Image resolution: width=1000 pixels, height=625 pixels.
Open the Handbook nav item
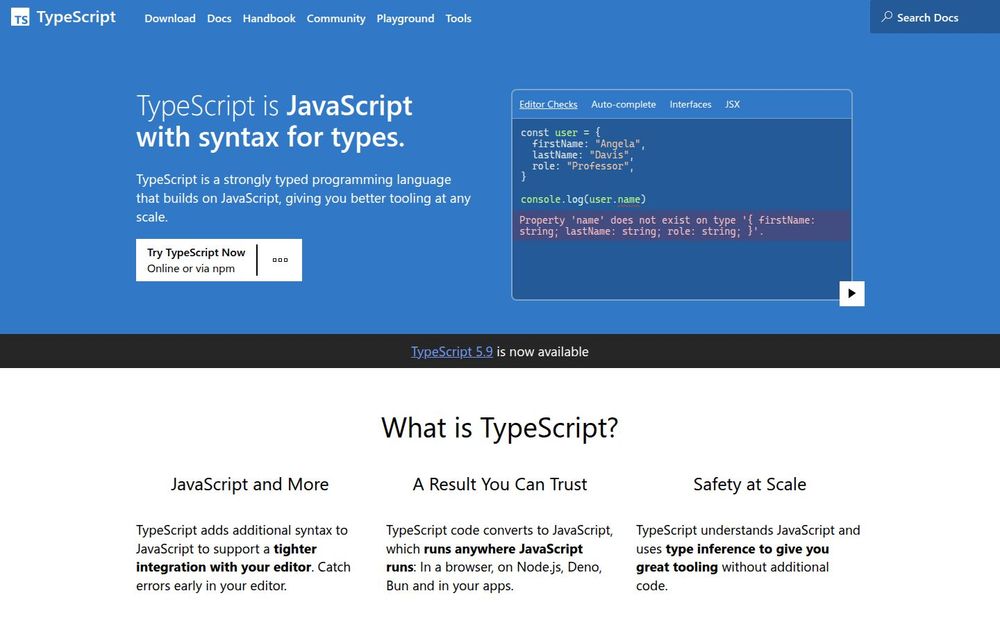(x=268, y=18)
